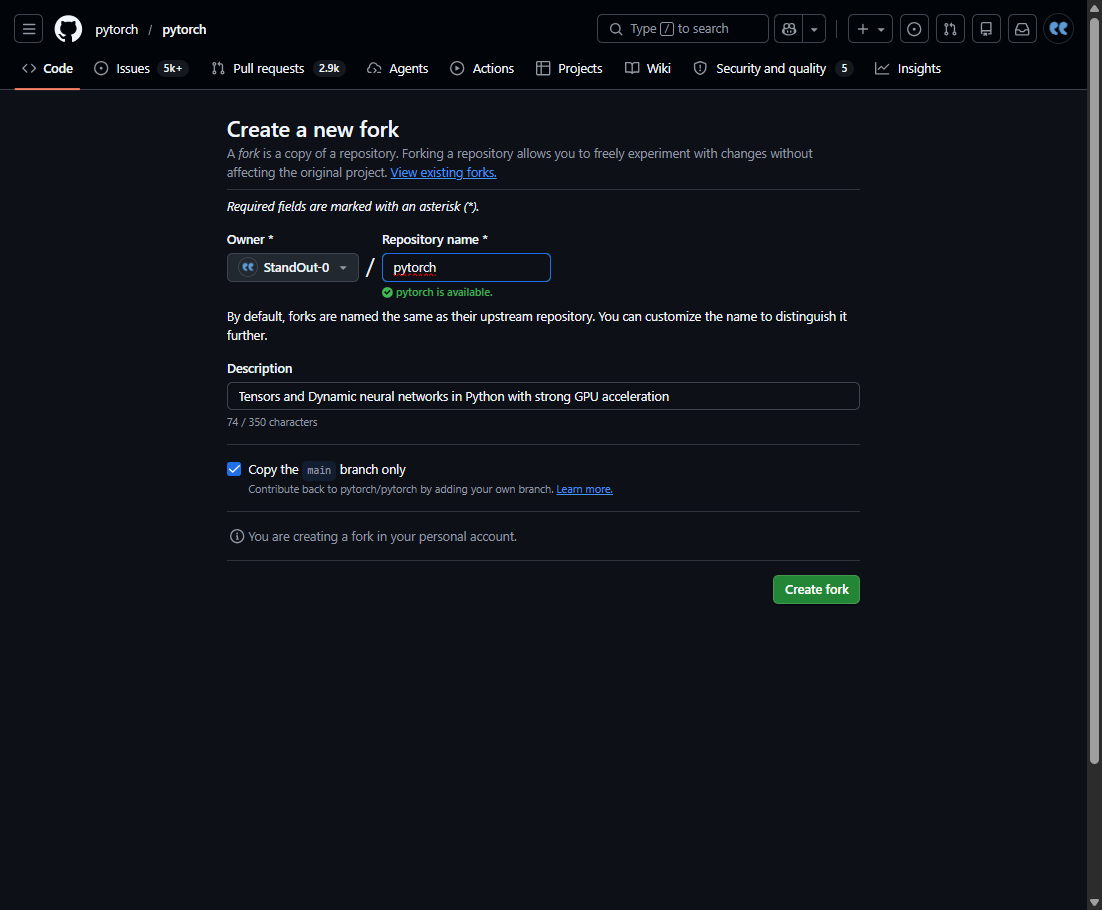Open the Create new plus menu
The width and height of the screenshot is (1102, 910).
(870, 29)
